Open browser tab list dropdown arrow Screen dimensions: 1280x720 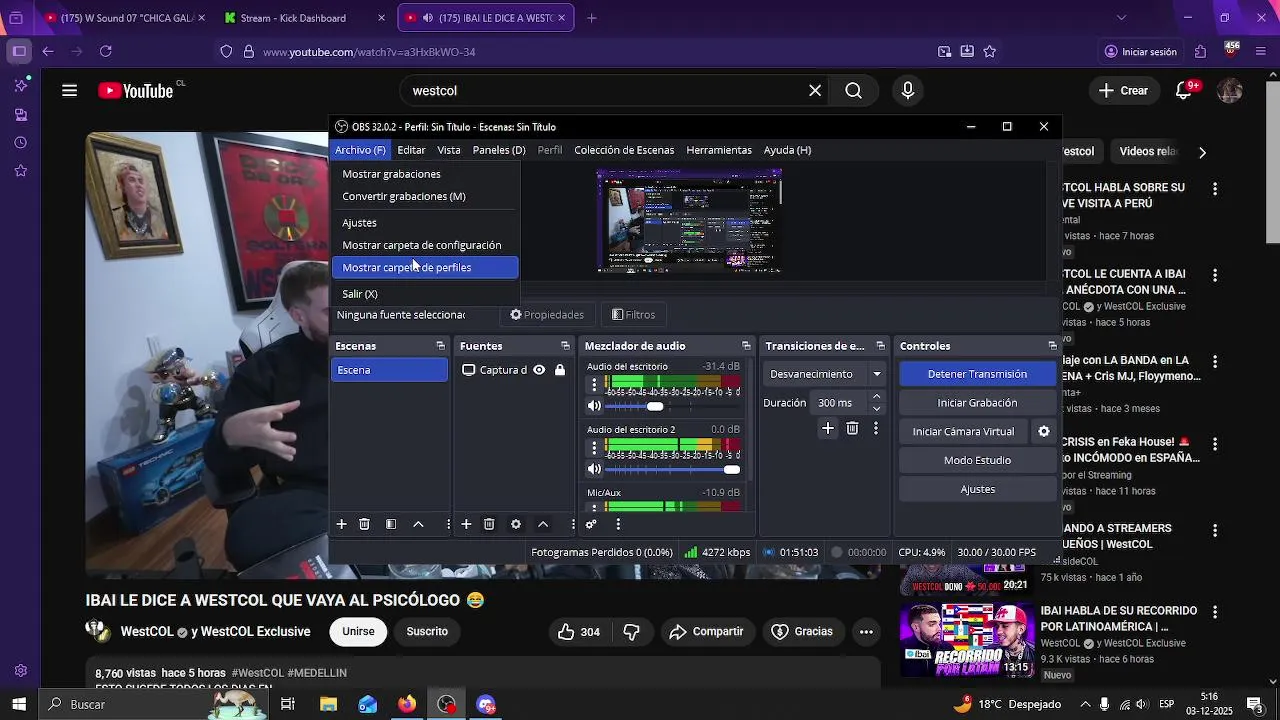coord(1121,17)
